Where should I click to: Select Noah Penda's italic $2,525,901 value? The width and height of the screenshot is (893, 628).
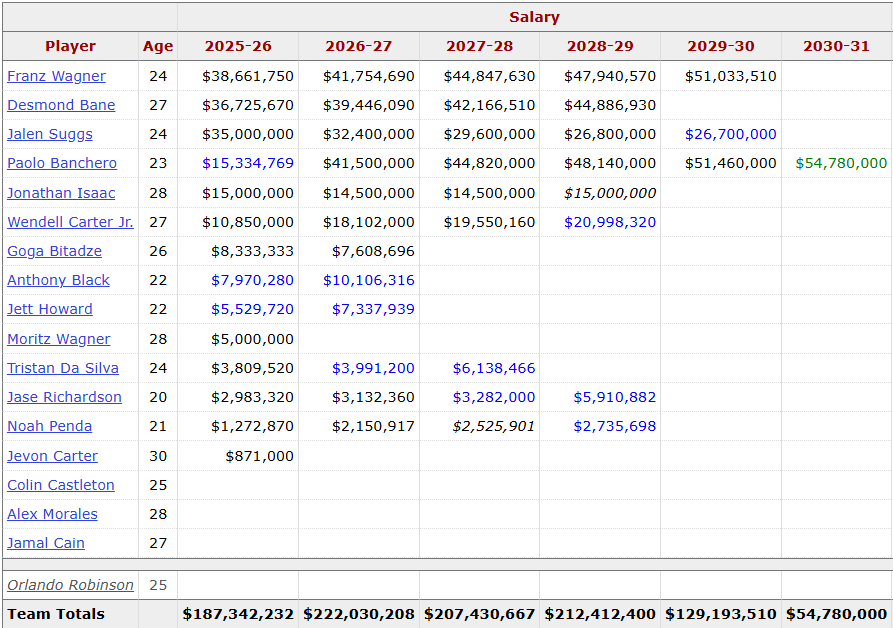click(x=493, y=426)
